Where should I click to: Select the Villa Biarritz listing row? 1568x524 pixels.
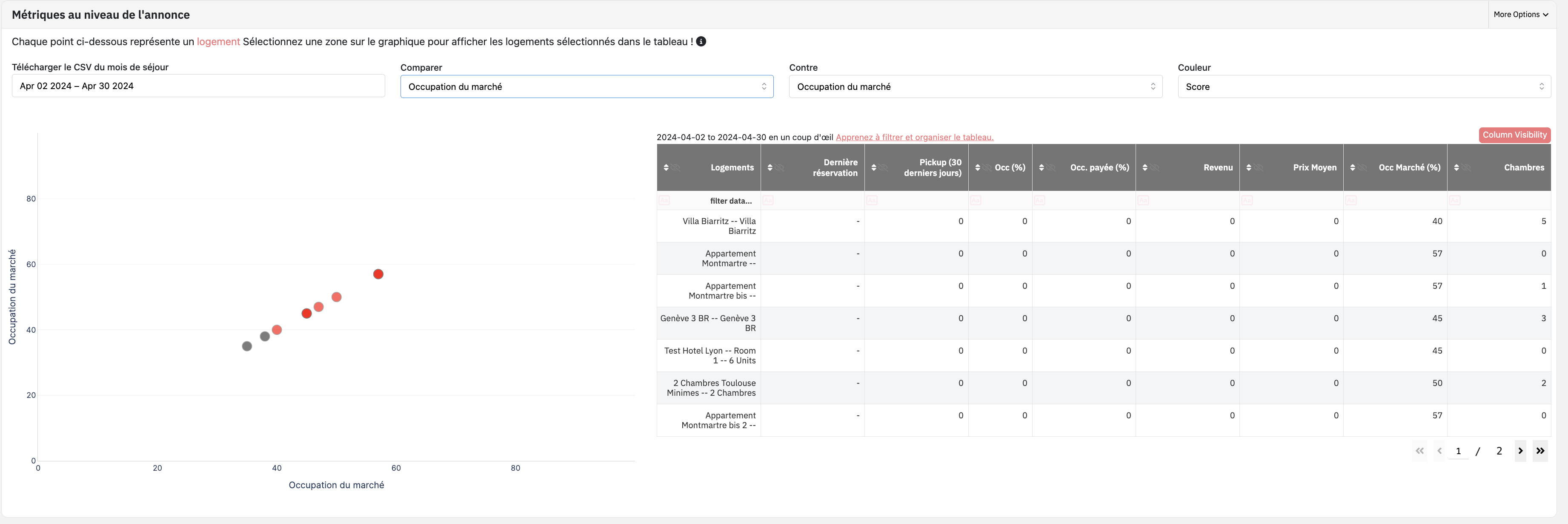click(x=1104, y=226)
